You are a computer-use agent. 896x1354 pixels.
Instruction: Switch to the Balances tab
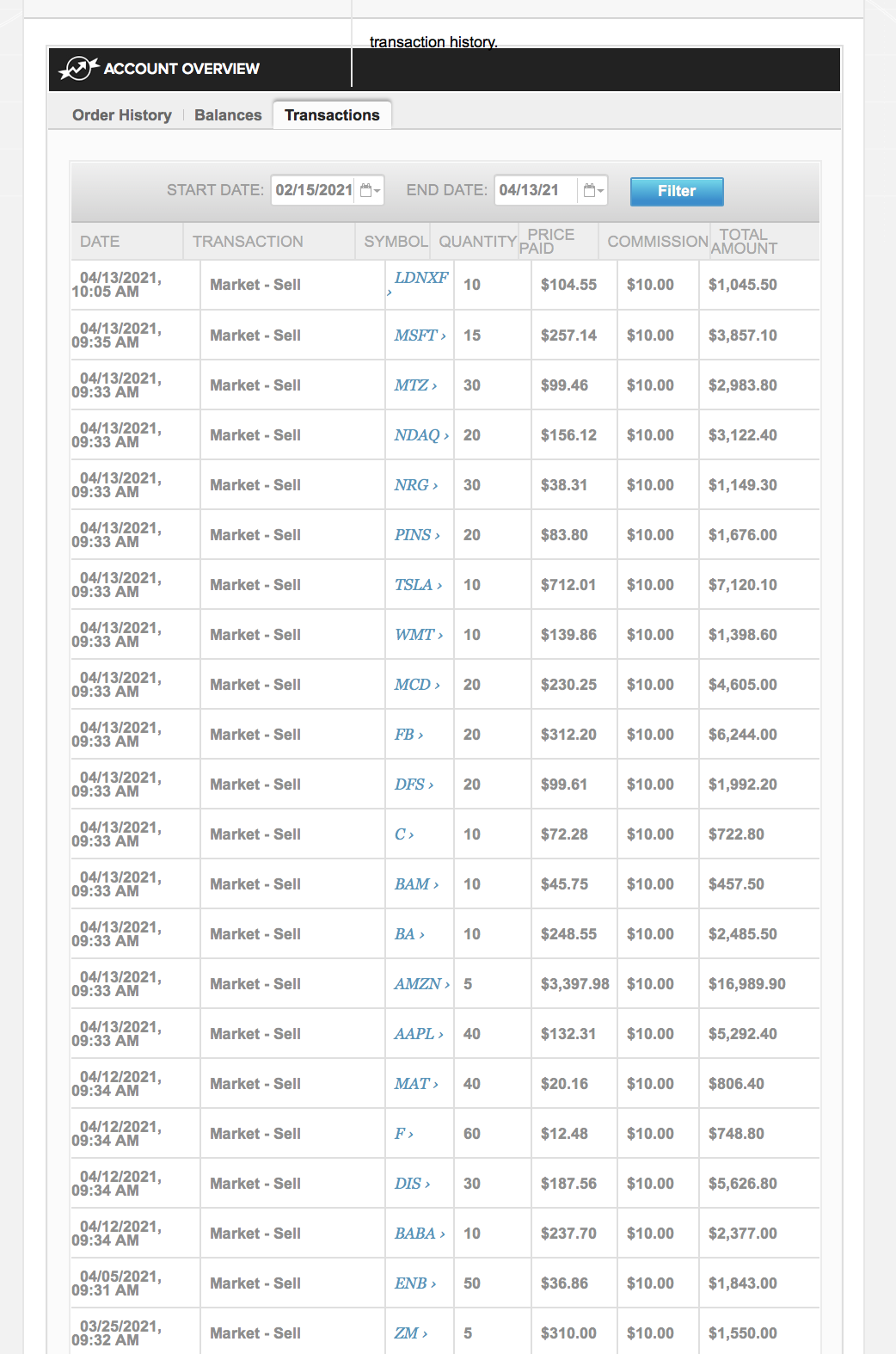coord(228,115)
